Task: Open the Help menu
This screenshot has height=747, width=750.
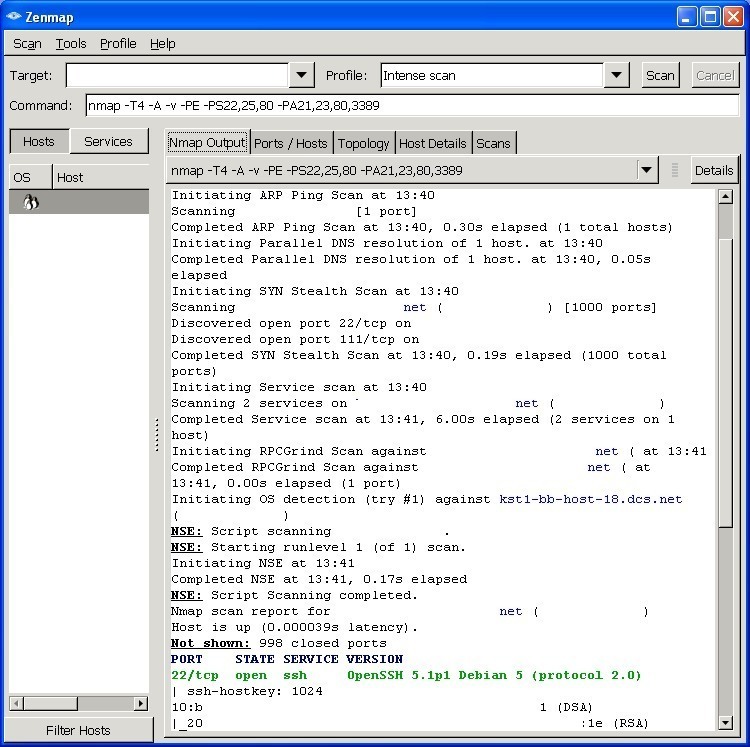Action: click(x=163, y=44)
